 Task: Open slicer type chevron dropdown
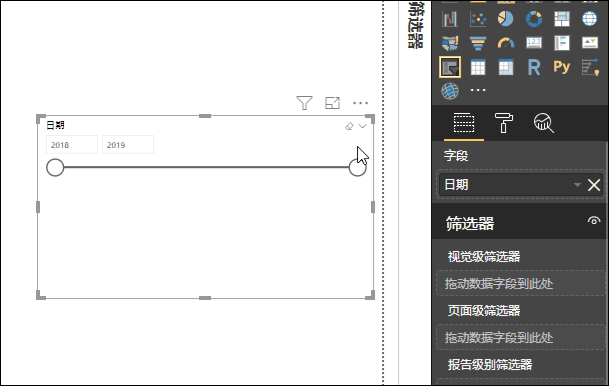point(362,126)
